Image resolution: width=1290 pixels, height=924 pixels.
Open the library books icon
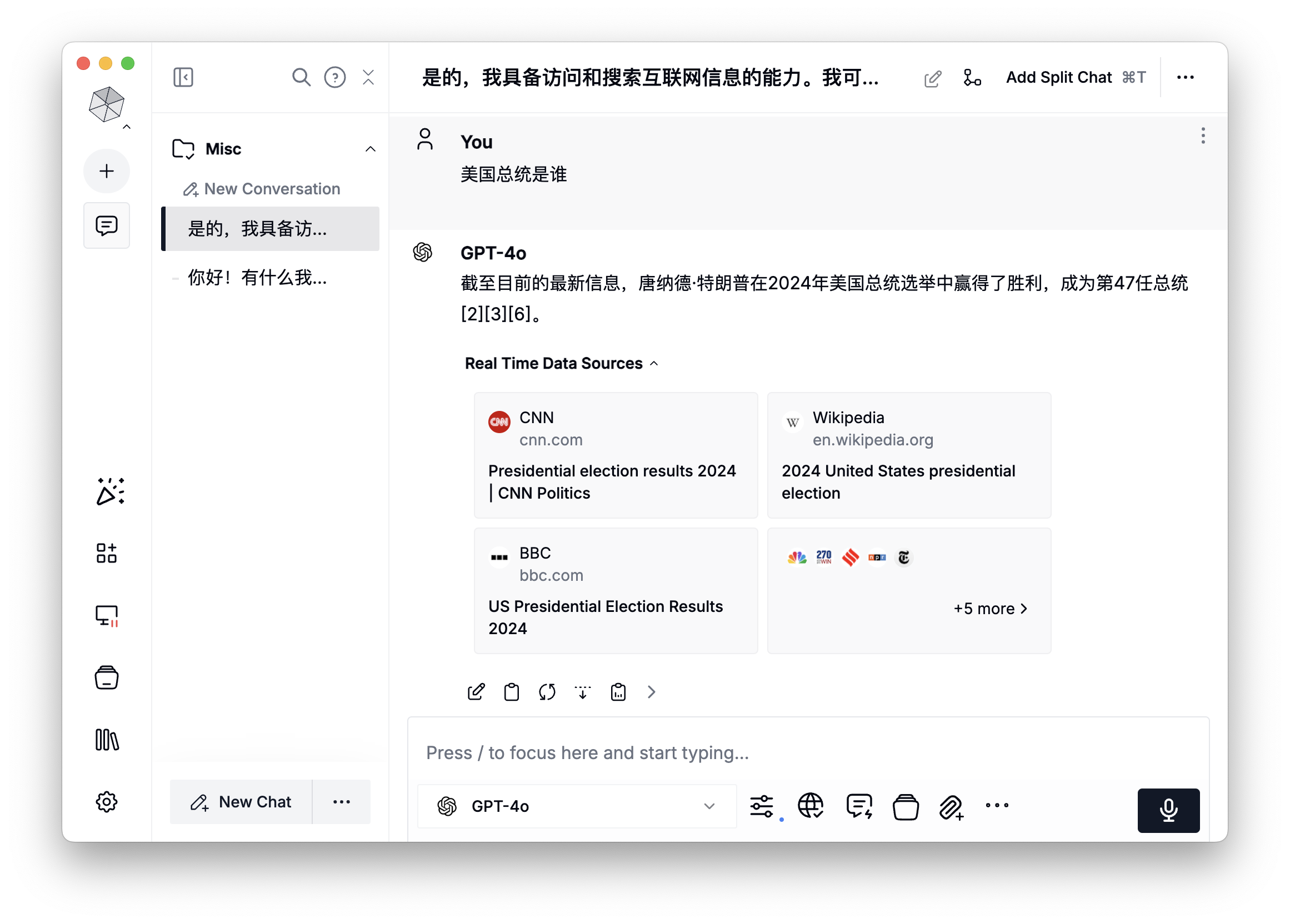point(106,740)
